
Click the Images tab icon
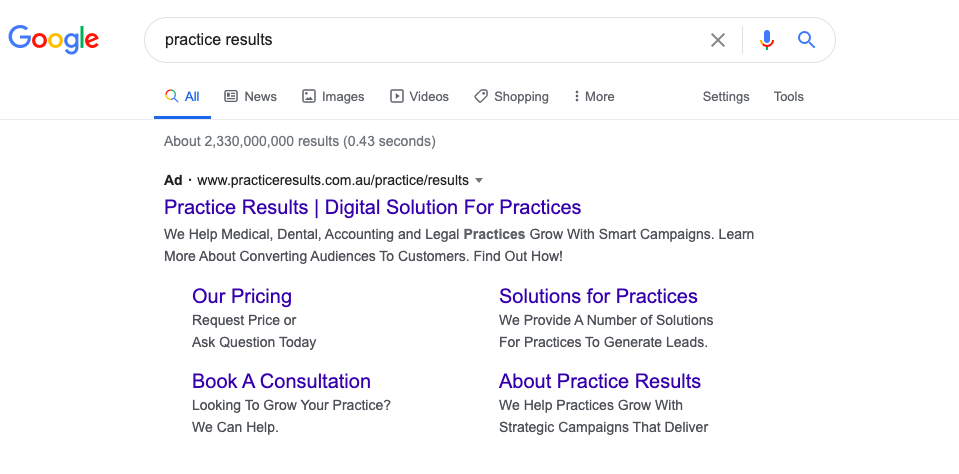[309, 97]
